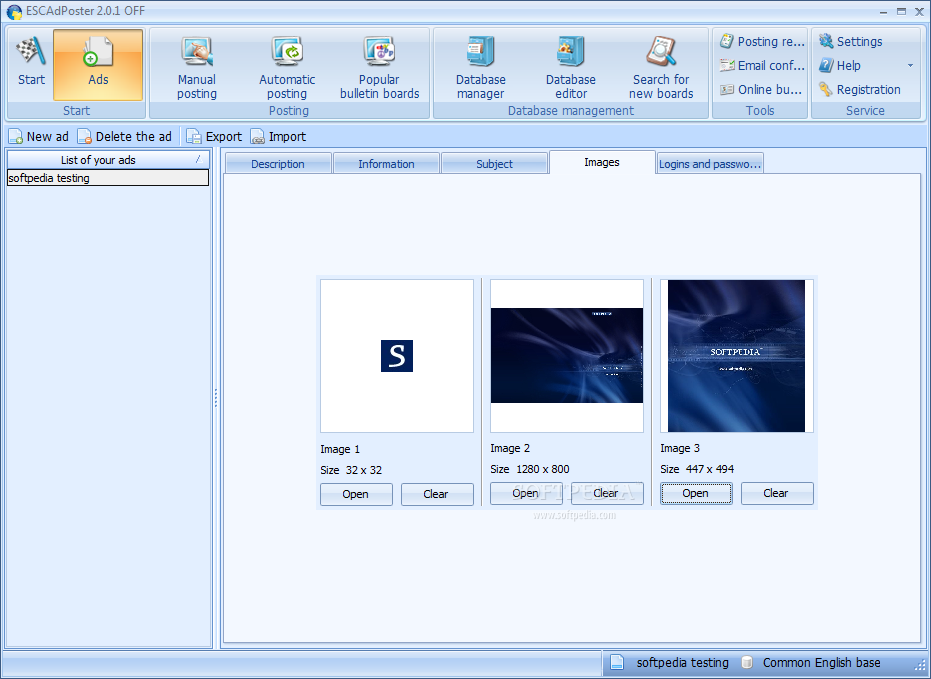Image resolution: width=931 pixels, height=679 pixels.
Task: Open Settings in Service group
Action: click(x=850, y=42)
